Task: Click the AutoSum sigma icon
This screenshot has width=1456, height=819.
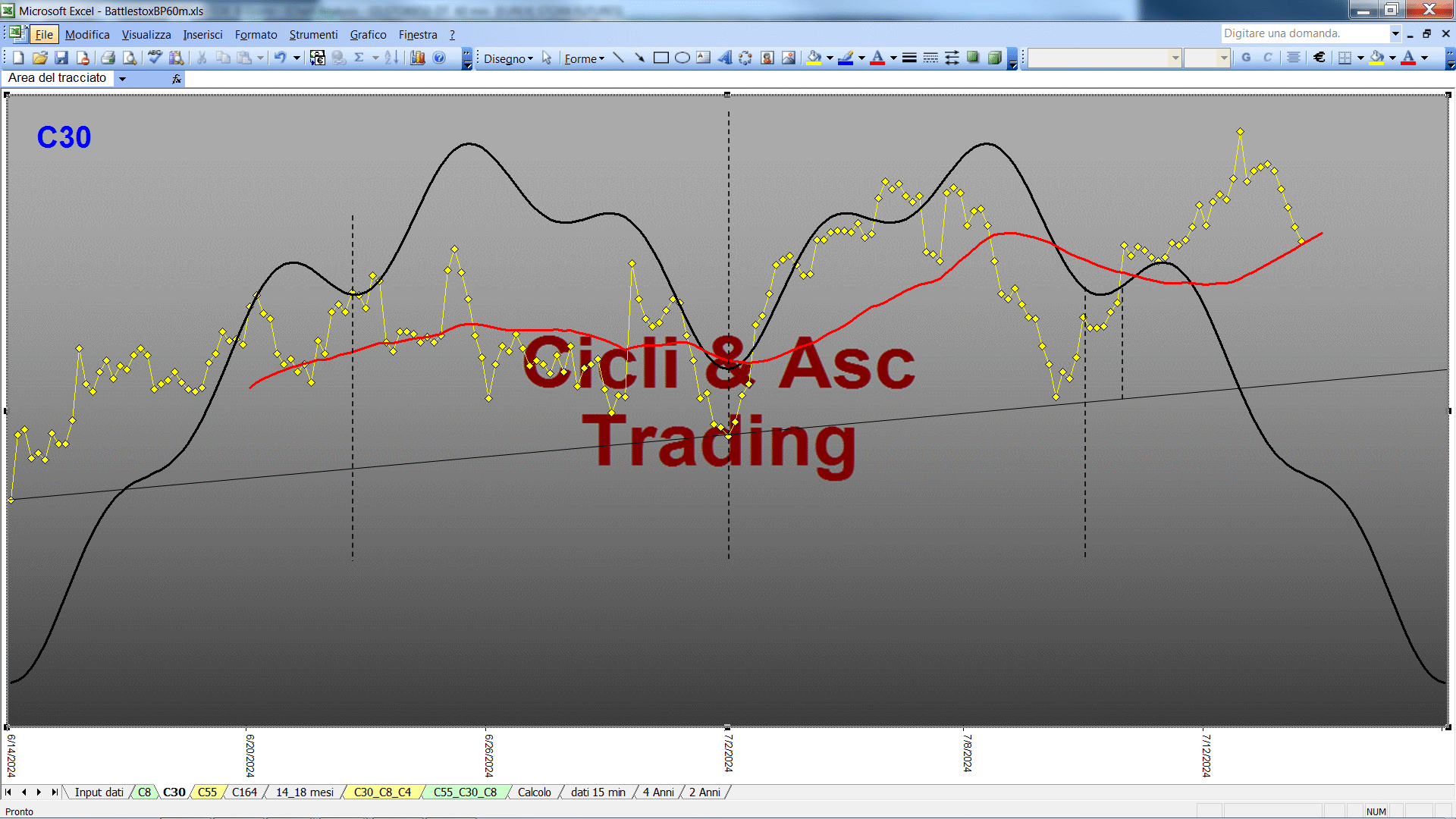Action: click(359, 58)
